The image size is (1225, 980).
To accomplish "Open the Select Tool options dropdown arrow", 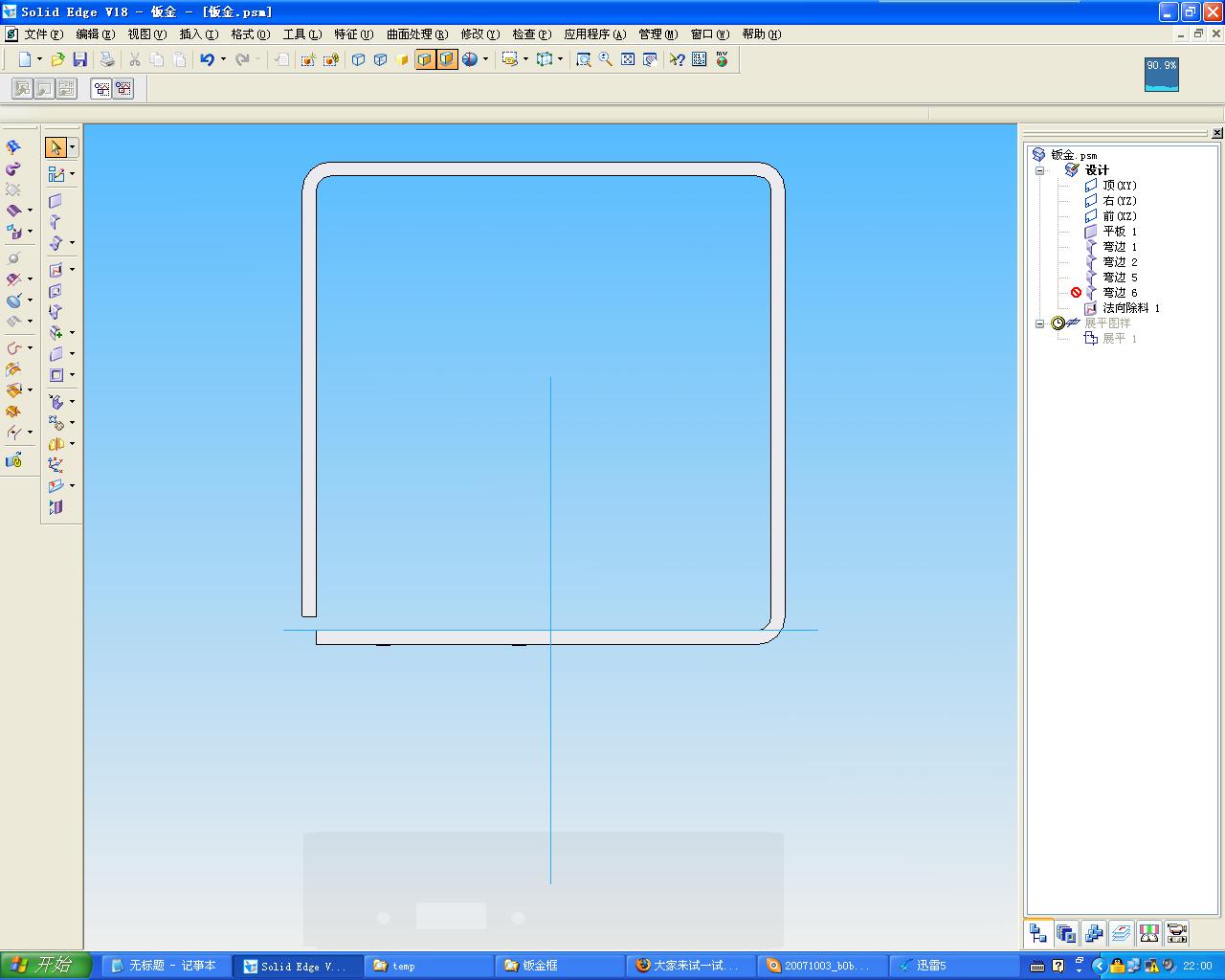I will [73, 147].
